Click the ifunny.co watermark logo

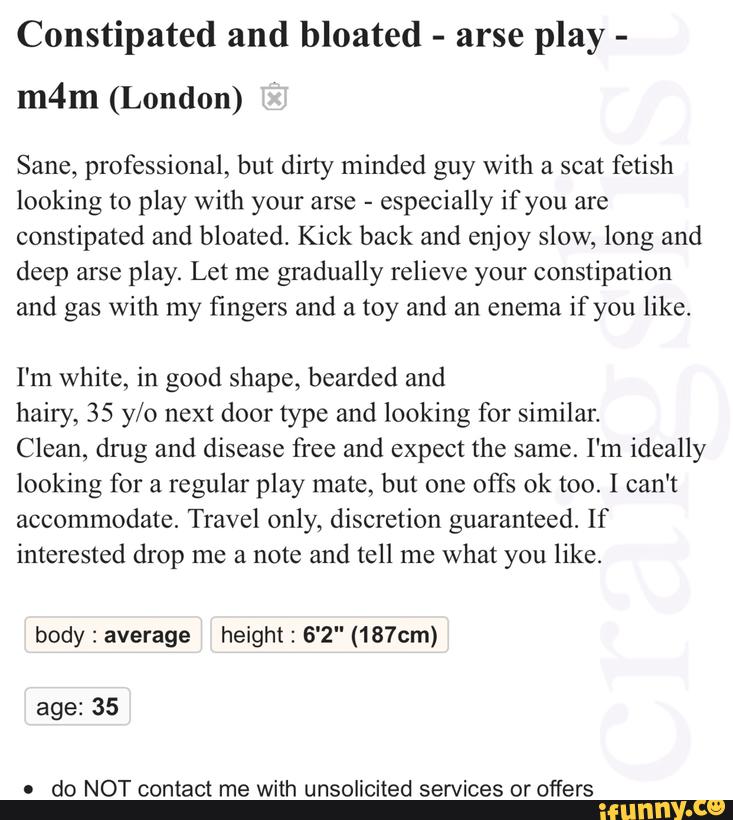pyautogui.click(x=663, y=808)
